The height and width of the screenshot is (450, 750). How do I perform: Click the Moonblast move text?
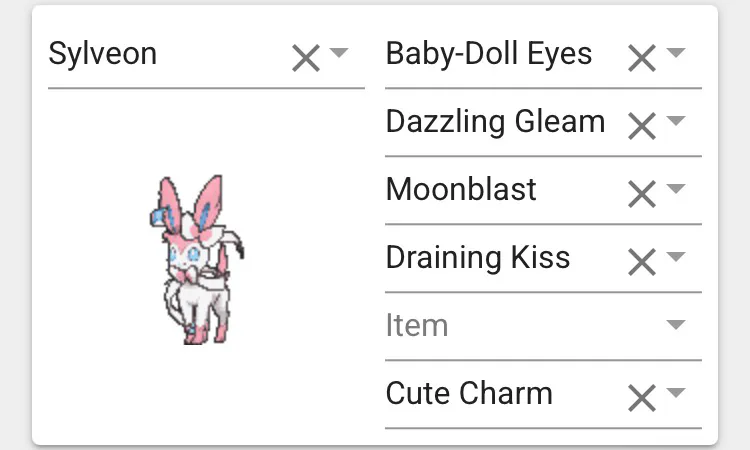tap(461, 189)
